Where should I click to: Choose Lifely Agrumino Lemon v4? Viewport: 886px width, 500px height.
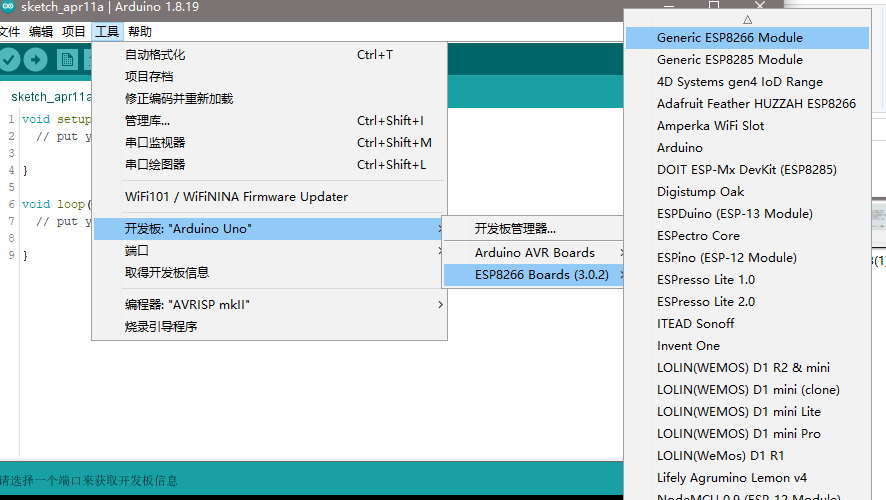pos(747,479)
